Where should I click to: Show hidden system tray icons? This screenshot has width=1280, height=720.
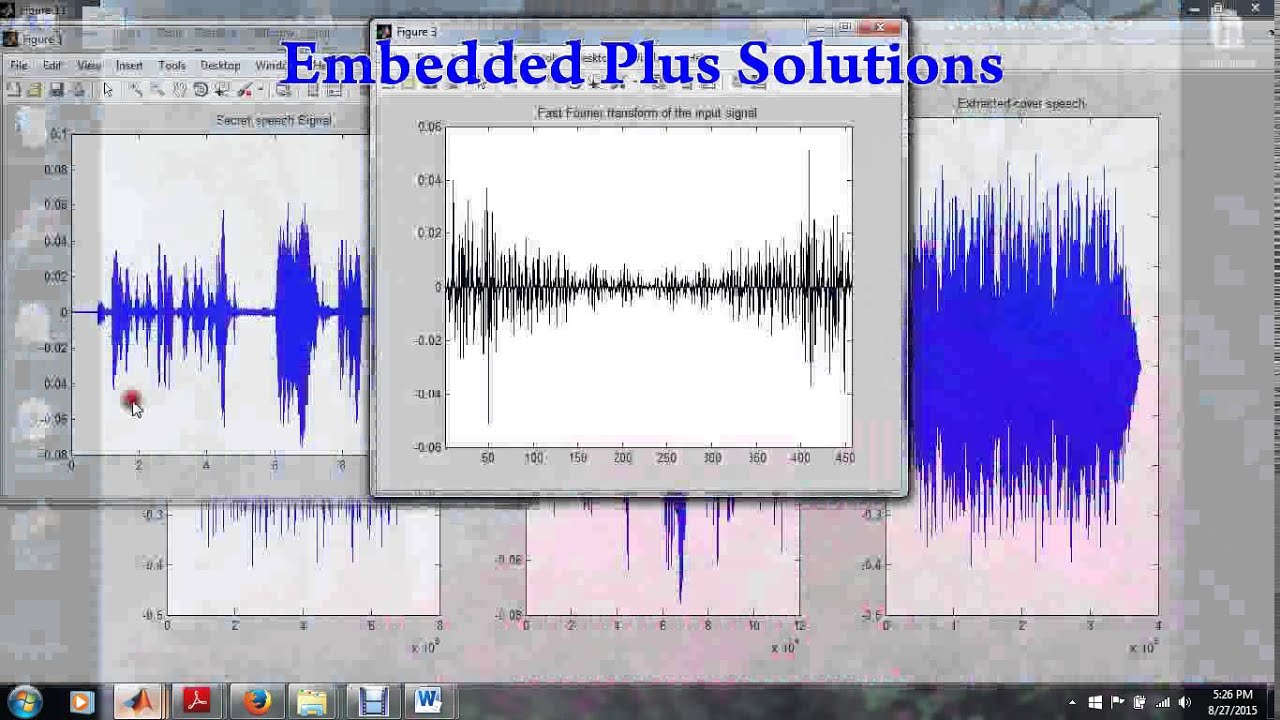(1072, 702)
